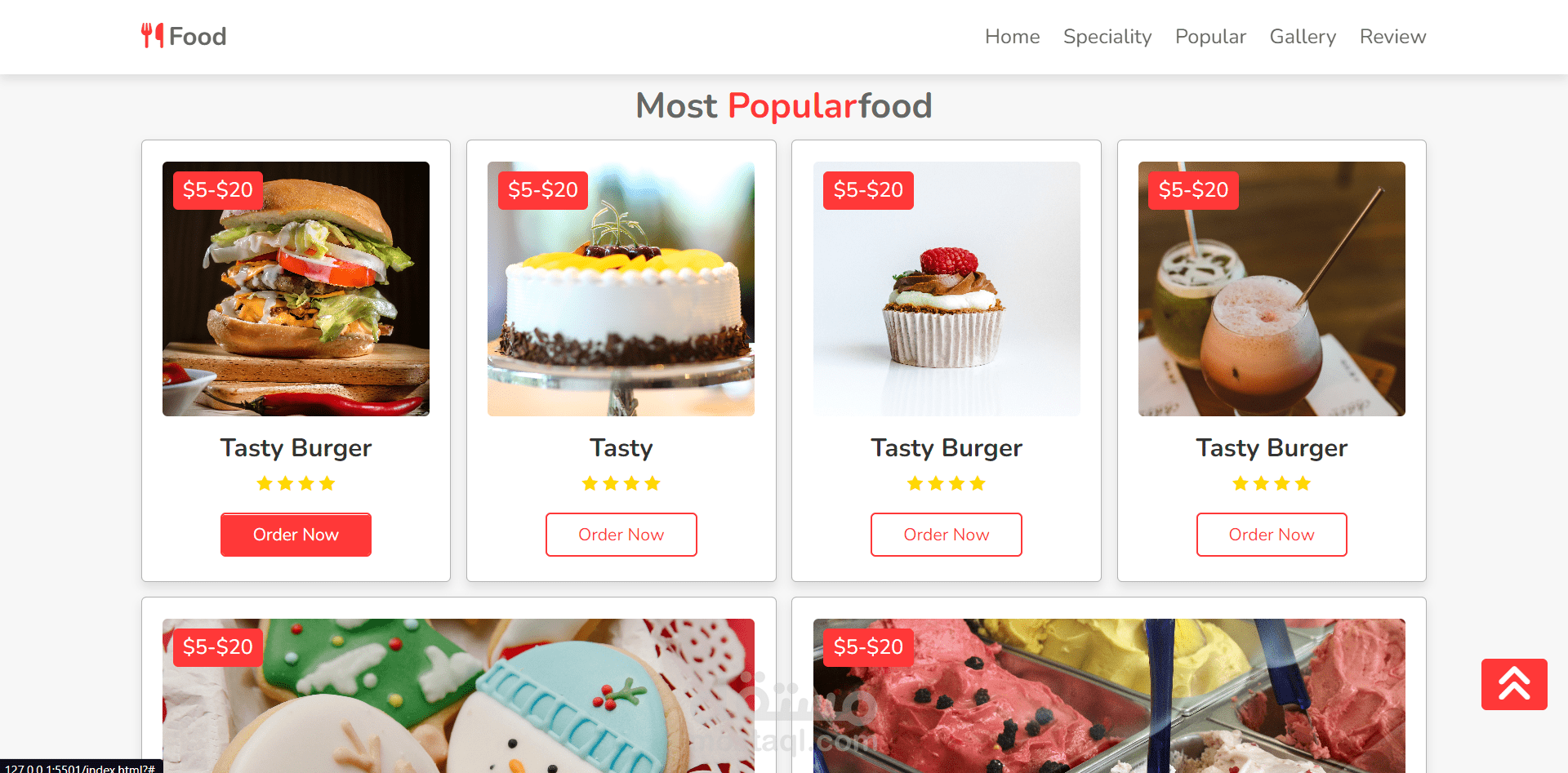
Task: Select the burger photo thumbnail
Action: tap(296, 289)
